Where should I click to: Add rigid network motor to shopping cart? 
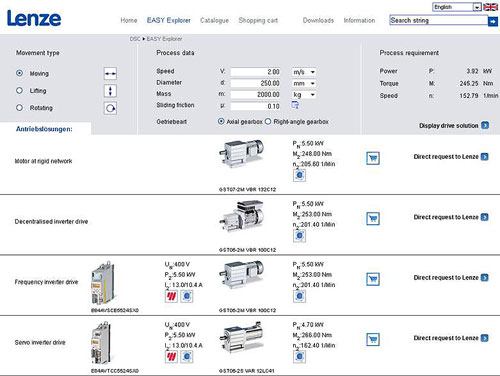pyautogui.click(x=373, y=158)
